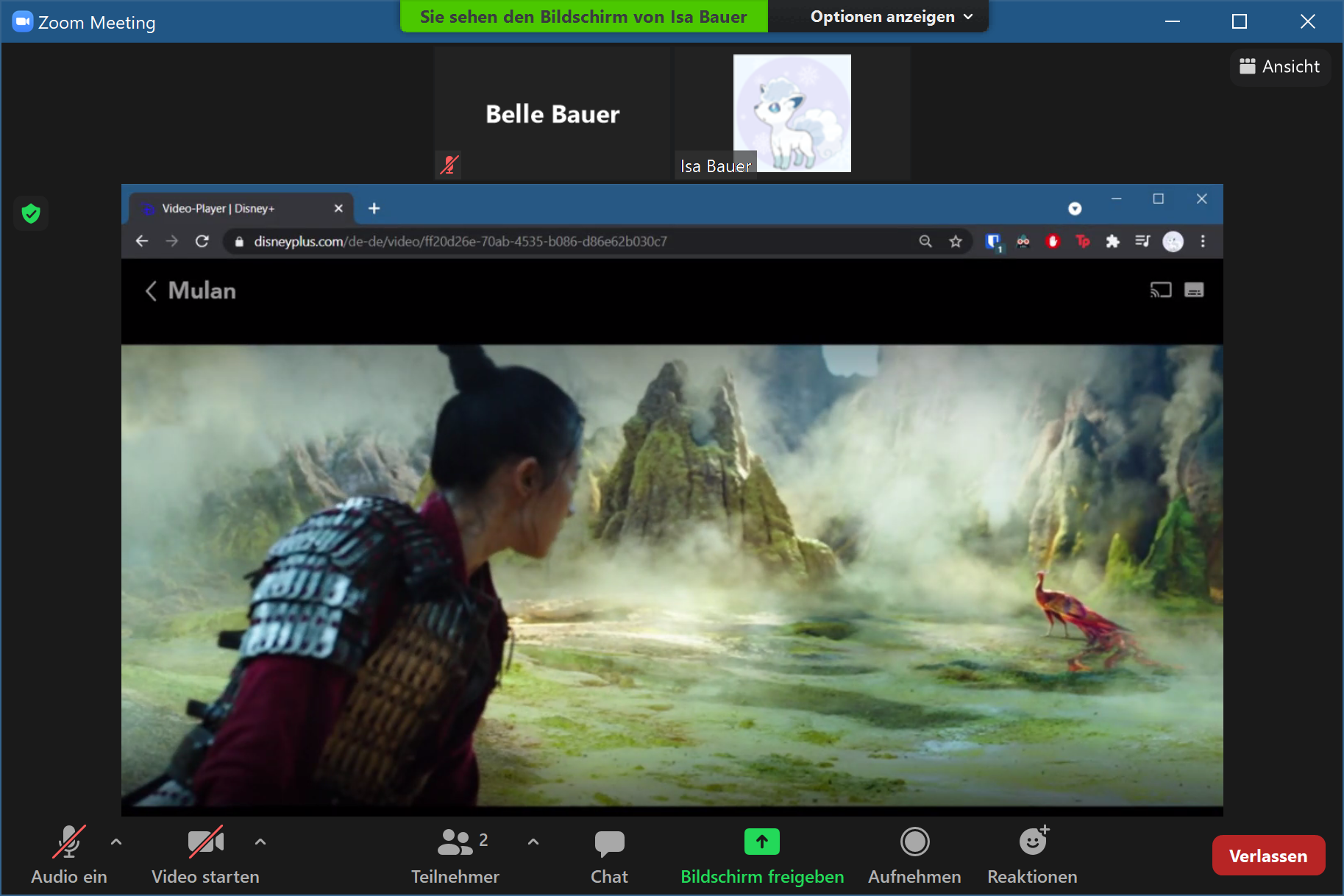Open the Teilnehmer participants panel
The image size is (1344, 896).
pyautogui.click(x=455, y=854)
